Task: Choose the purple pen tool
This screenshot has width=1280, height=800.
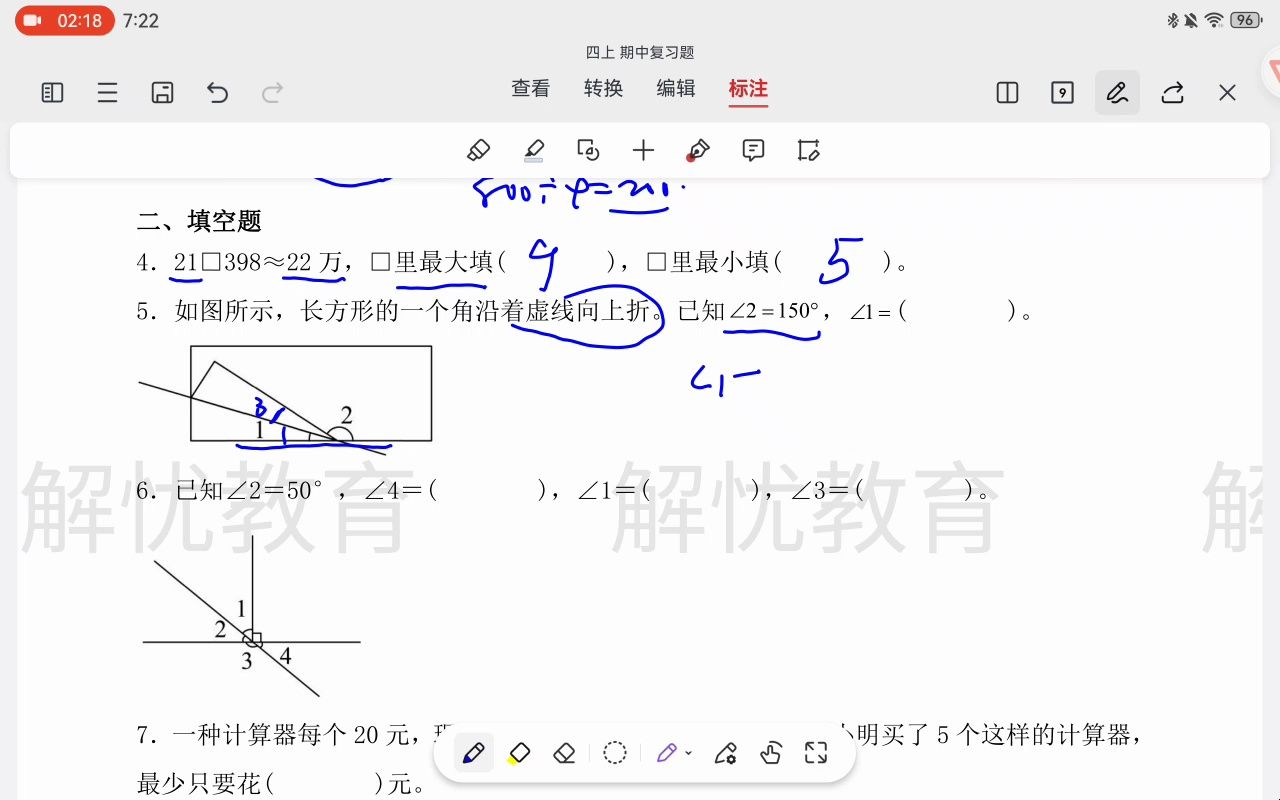Action: 667,753
